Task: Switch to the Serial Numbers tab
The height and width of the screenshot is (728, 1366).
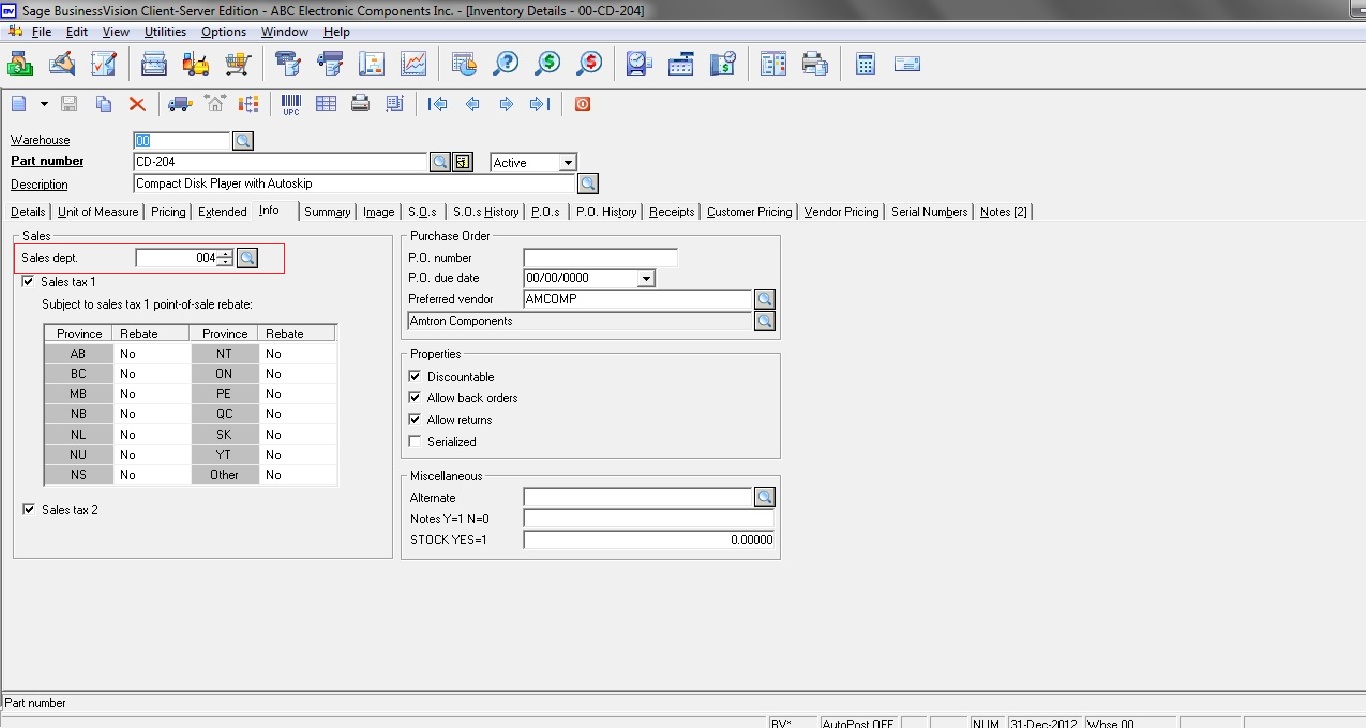Action: coord(929,212)
